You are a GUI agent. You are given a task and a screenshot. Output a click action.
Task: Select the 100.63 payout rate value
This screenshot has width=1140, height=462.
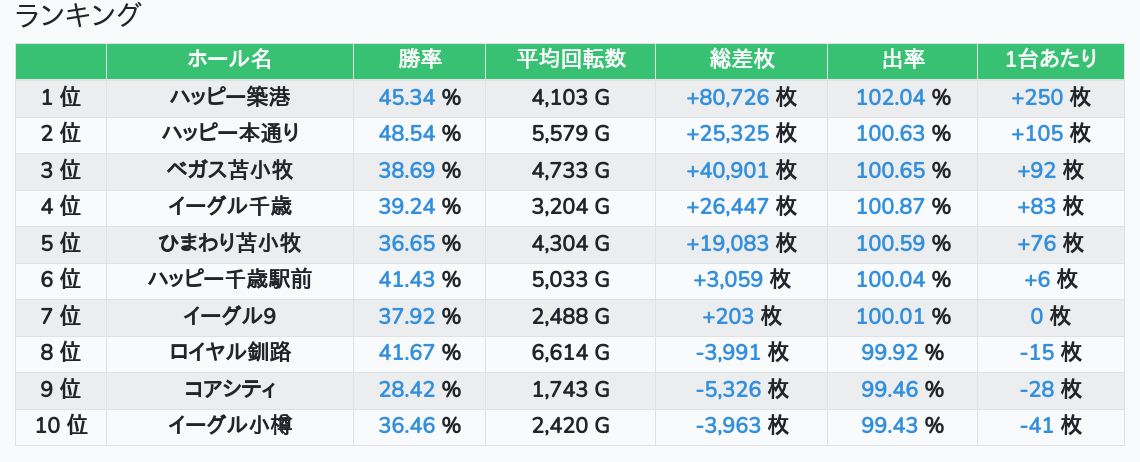tap(891, 134)
